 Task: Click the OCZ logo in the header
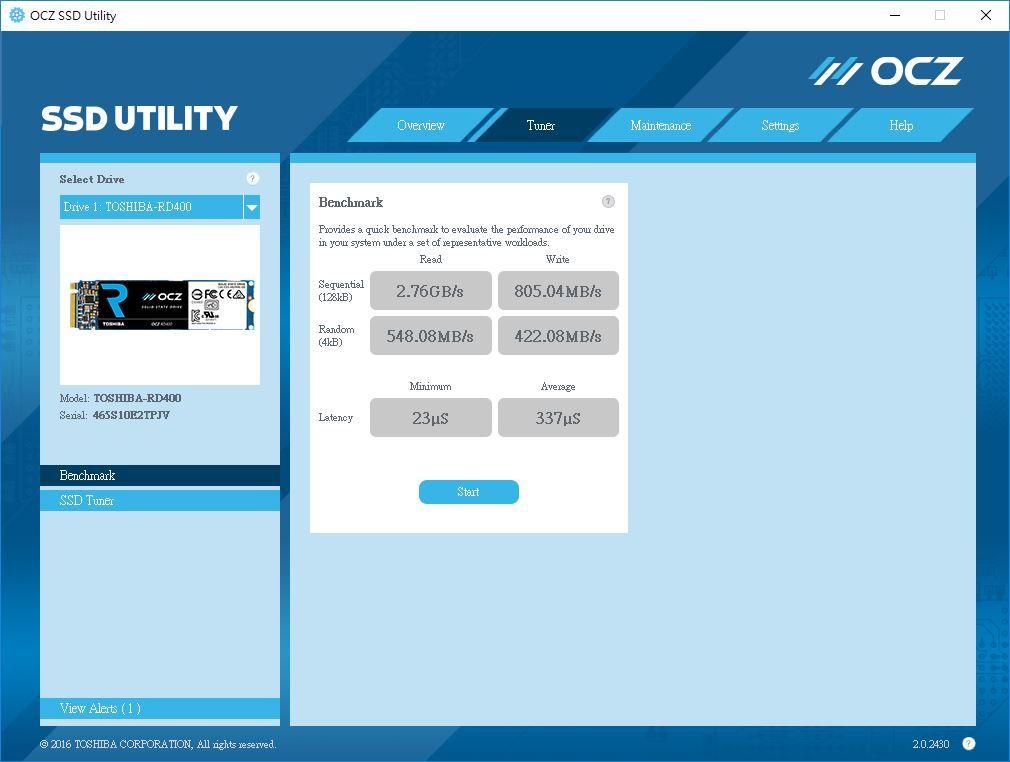[x=886, y=71]
